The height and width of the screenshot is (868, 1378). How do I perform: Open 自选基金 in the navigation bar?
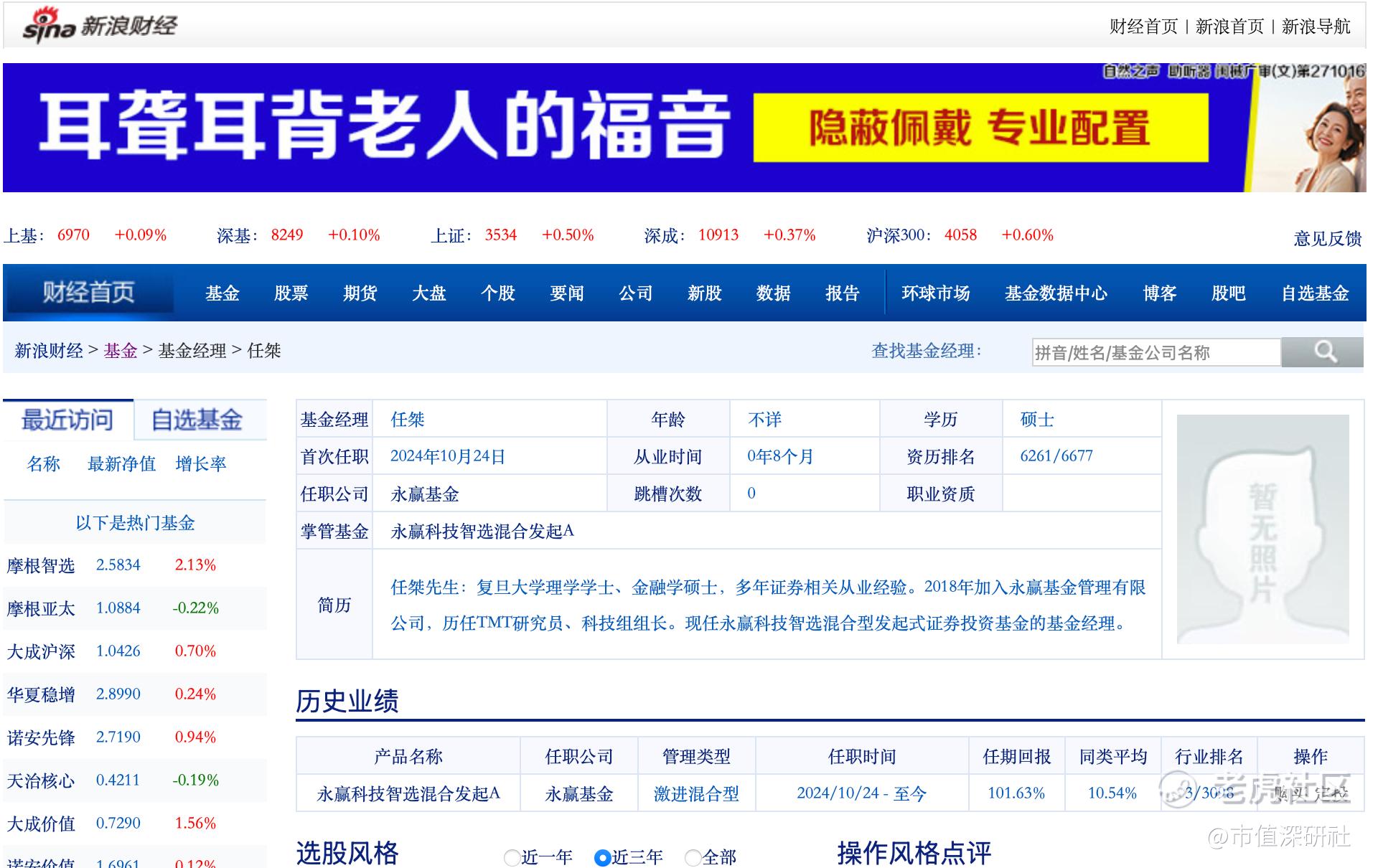tap(1316, 293)
